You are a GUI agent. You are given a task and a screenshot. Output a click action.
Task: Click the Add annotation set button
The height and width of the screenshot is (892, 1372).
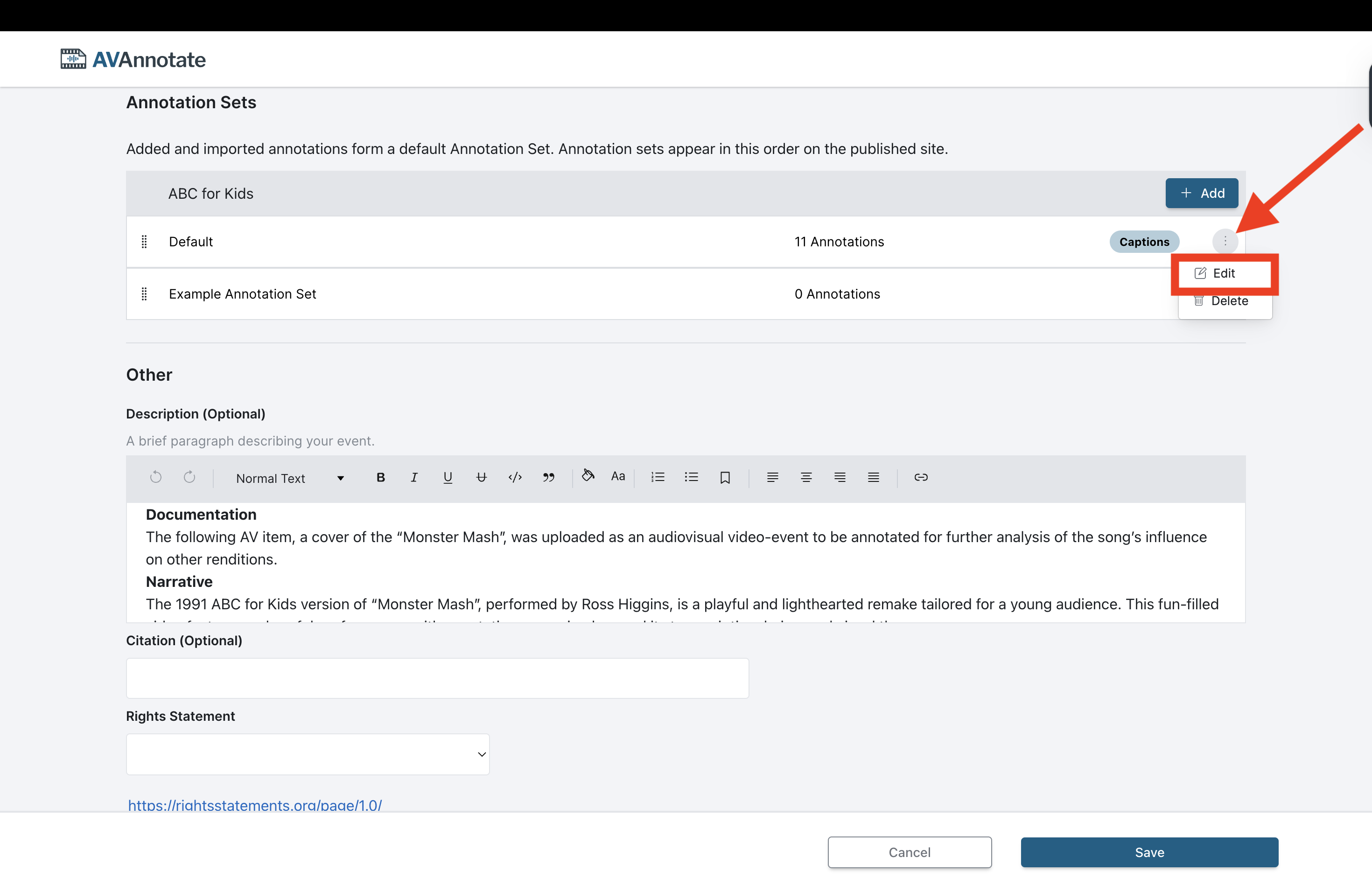tap(1201, 193)
